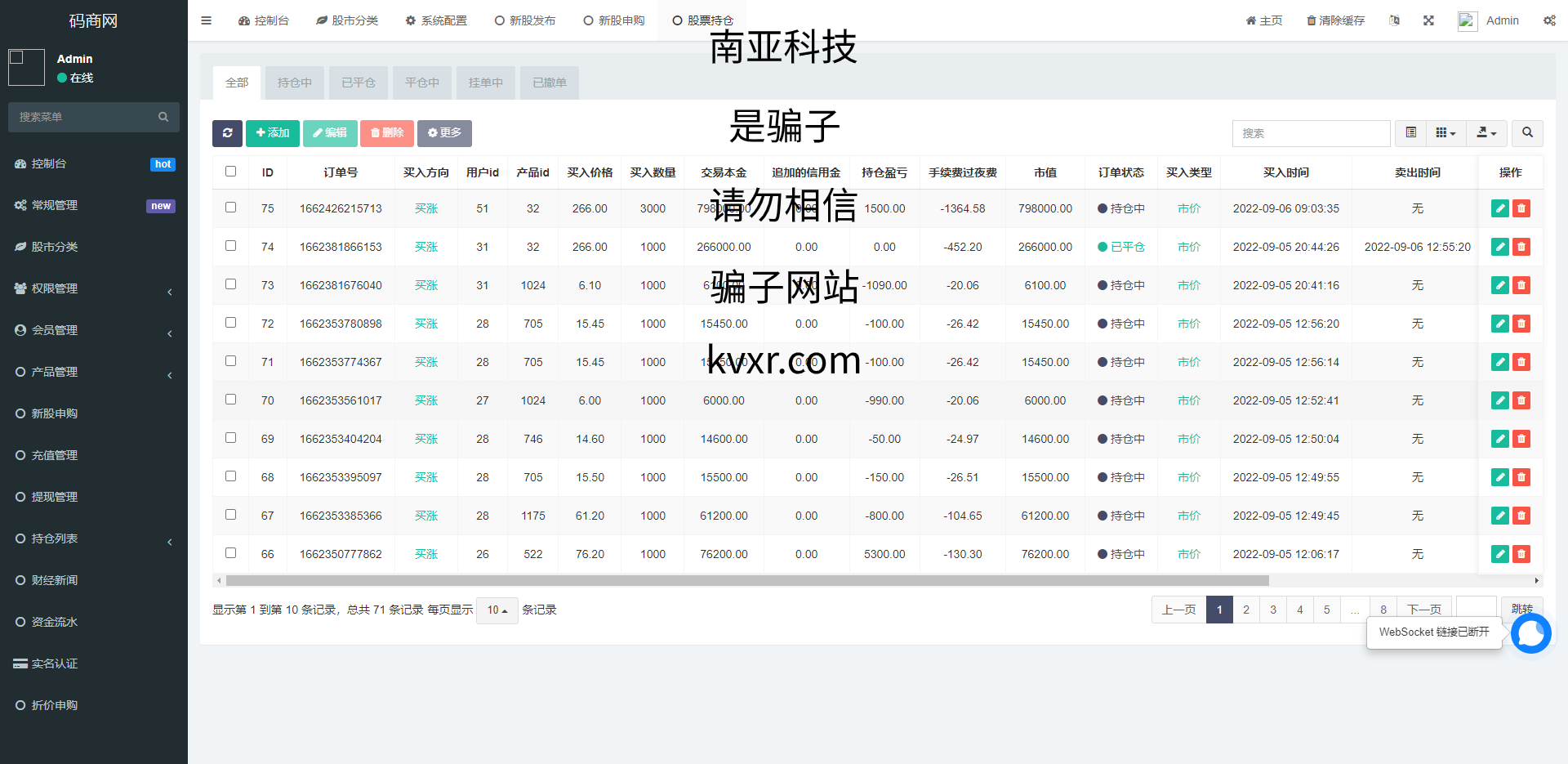The width and height of the screenshot is (1568, 764).
Task: Open the chat bubble widget
Action: coord(1531,633)
